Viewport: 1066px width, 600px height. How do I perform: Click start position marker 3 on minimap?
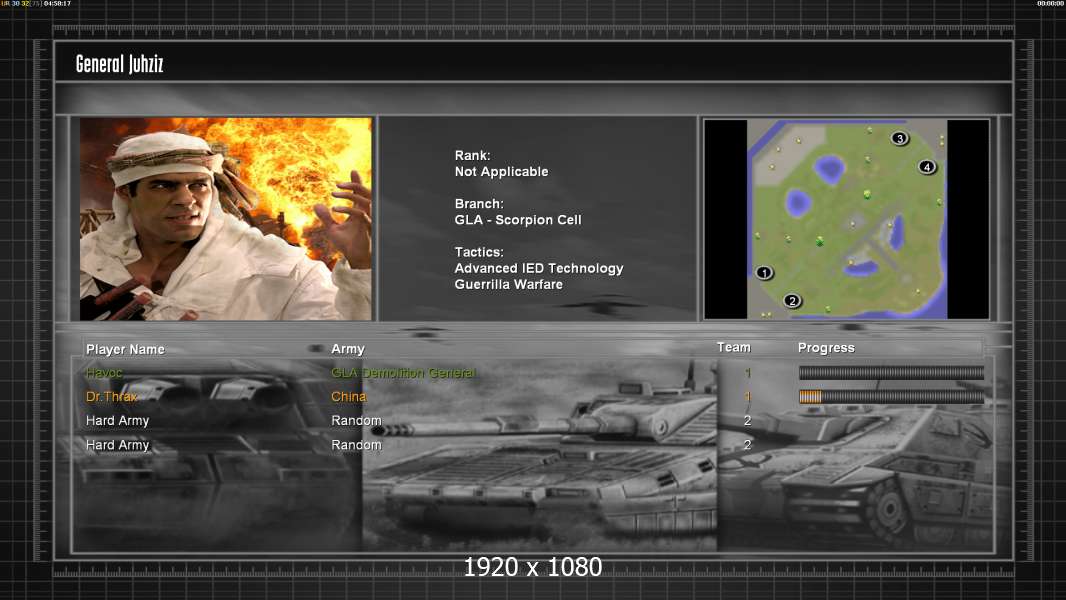pos(899,139)
